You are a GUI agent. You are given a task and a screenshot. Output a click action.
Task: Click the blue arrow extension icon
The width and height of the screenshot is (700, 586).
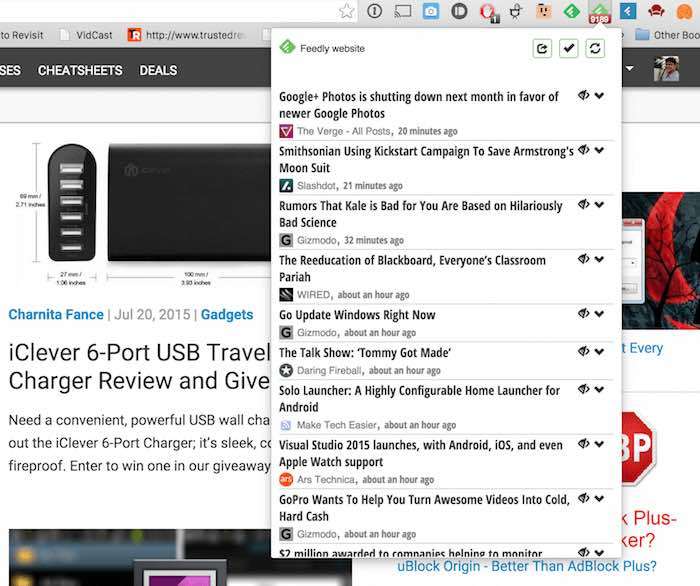click(x=628, y=11)
